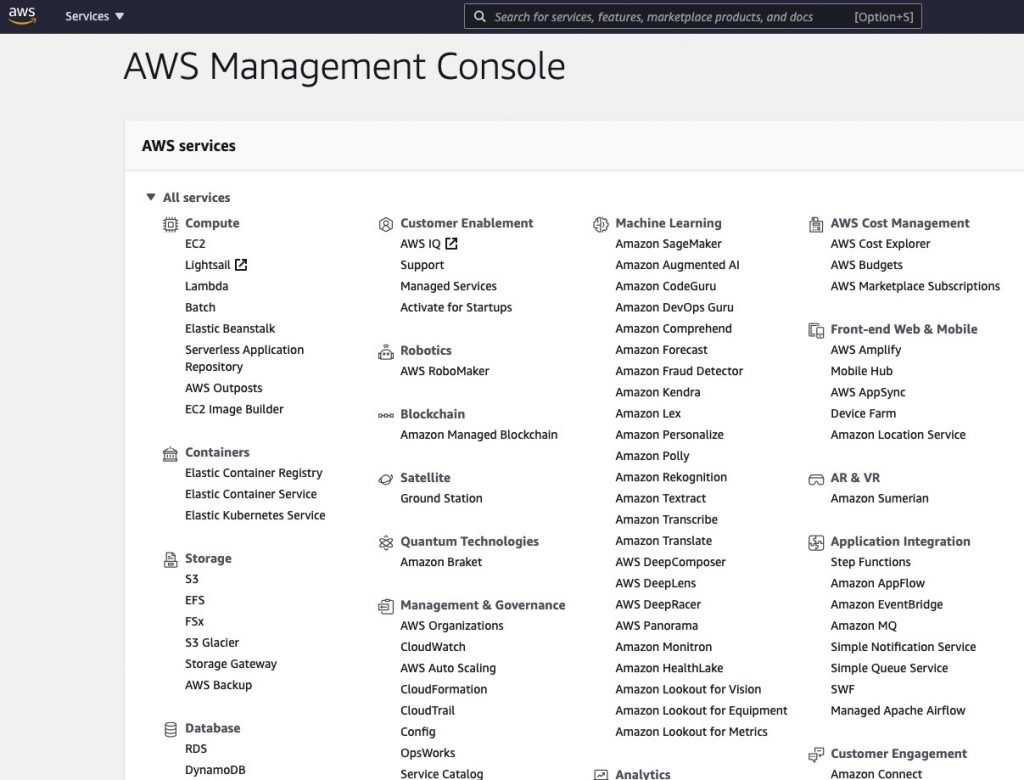Open Amazon Lookout for Vision
The height and width of the screenshot is (780, 1024).
pyautogui.click(x=688, y=689)
